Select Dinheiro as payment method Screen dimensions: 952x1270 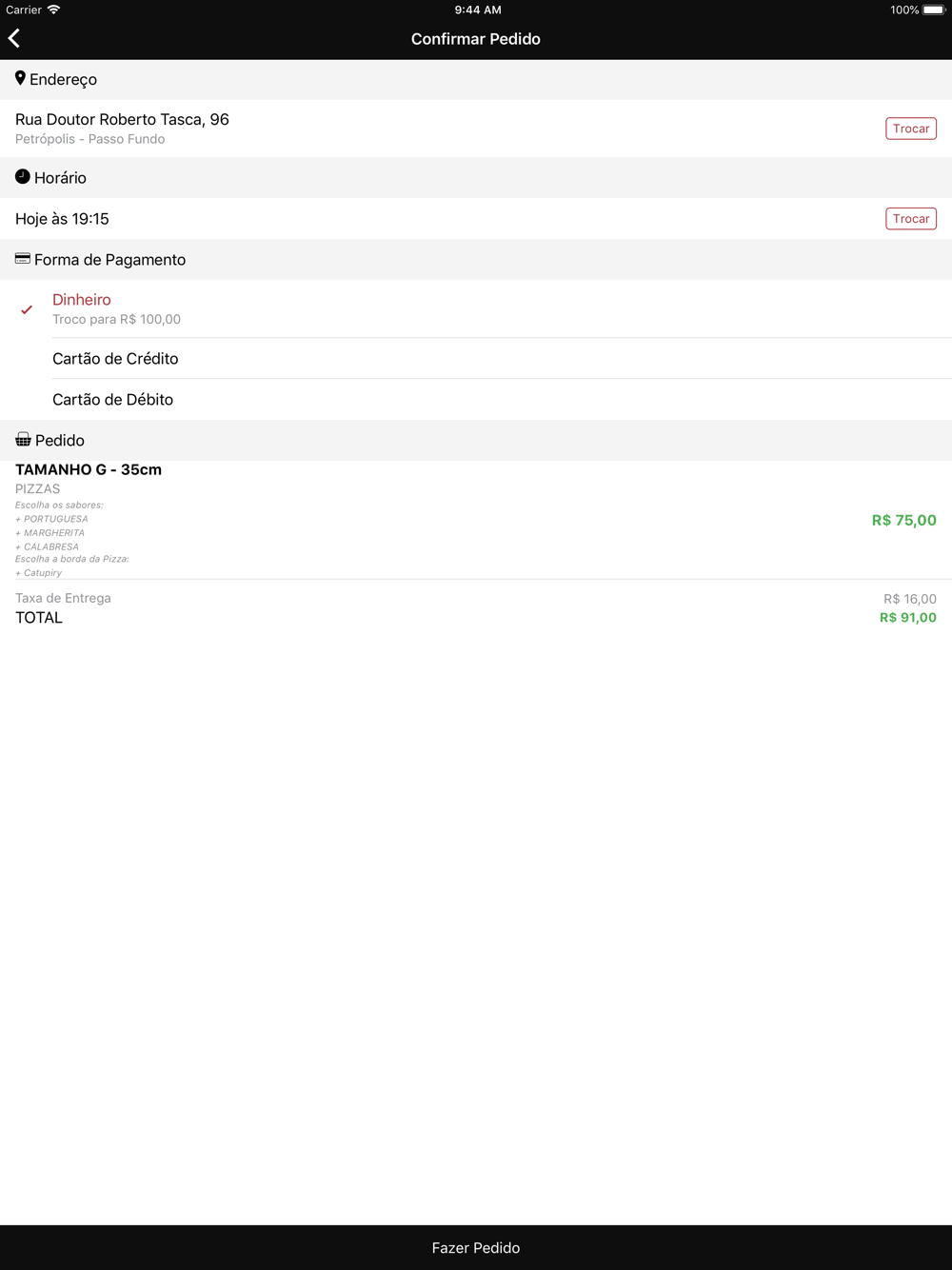(476, 308)
